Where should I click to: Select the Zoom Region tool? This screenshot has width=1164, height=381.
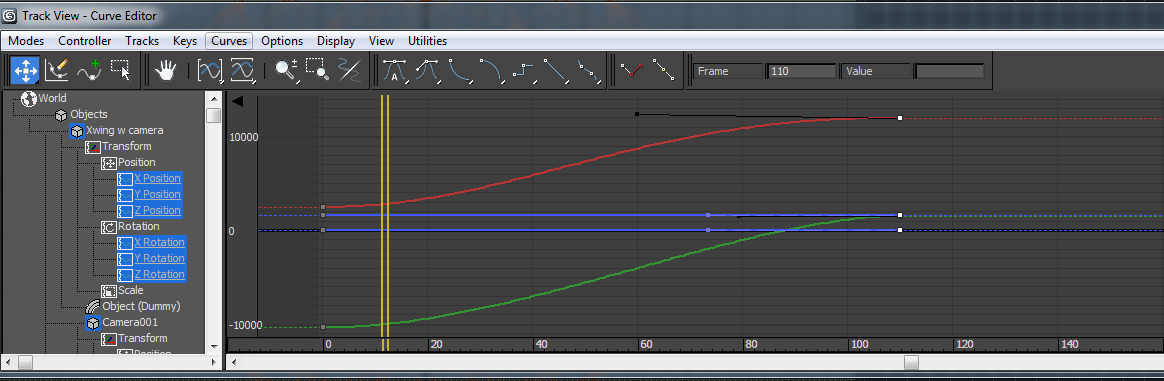318,71
